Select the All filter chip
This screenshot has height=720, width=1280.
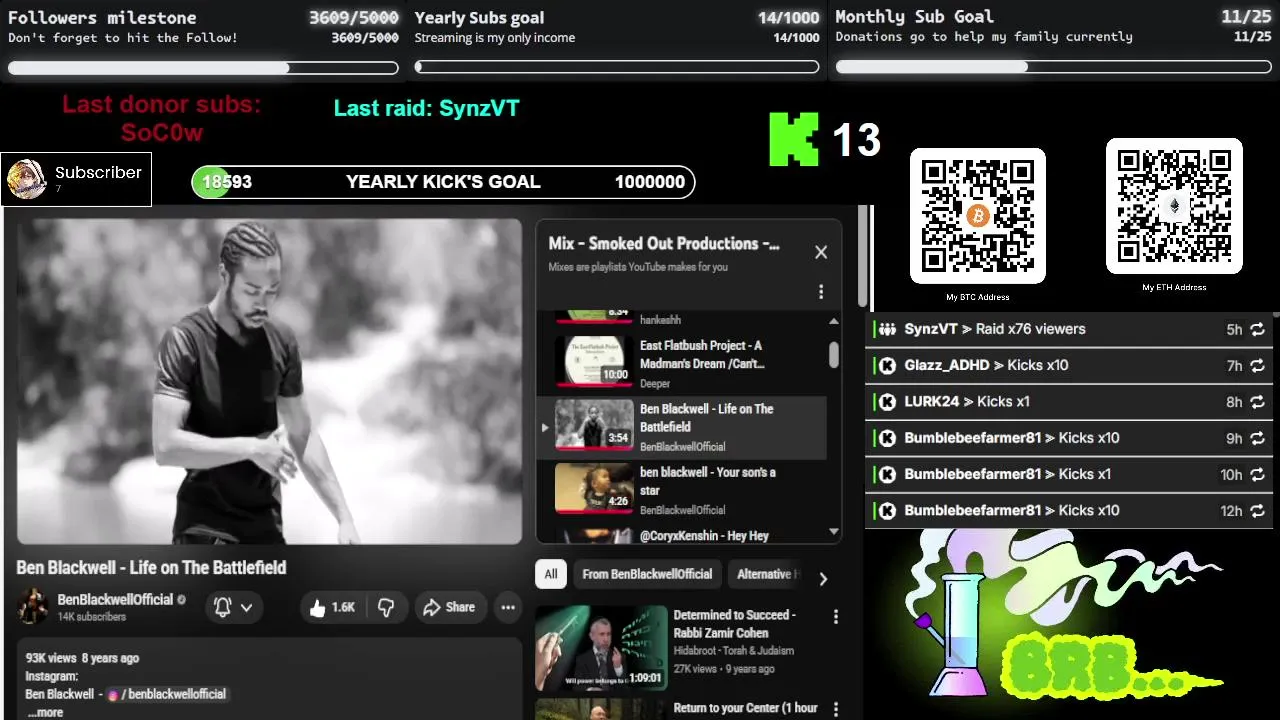550,574
